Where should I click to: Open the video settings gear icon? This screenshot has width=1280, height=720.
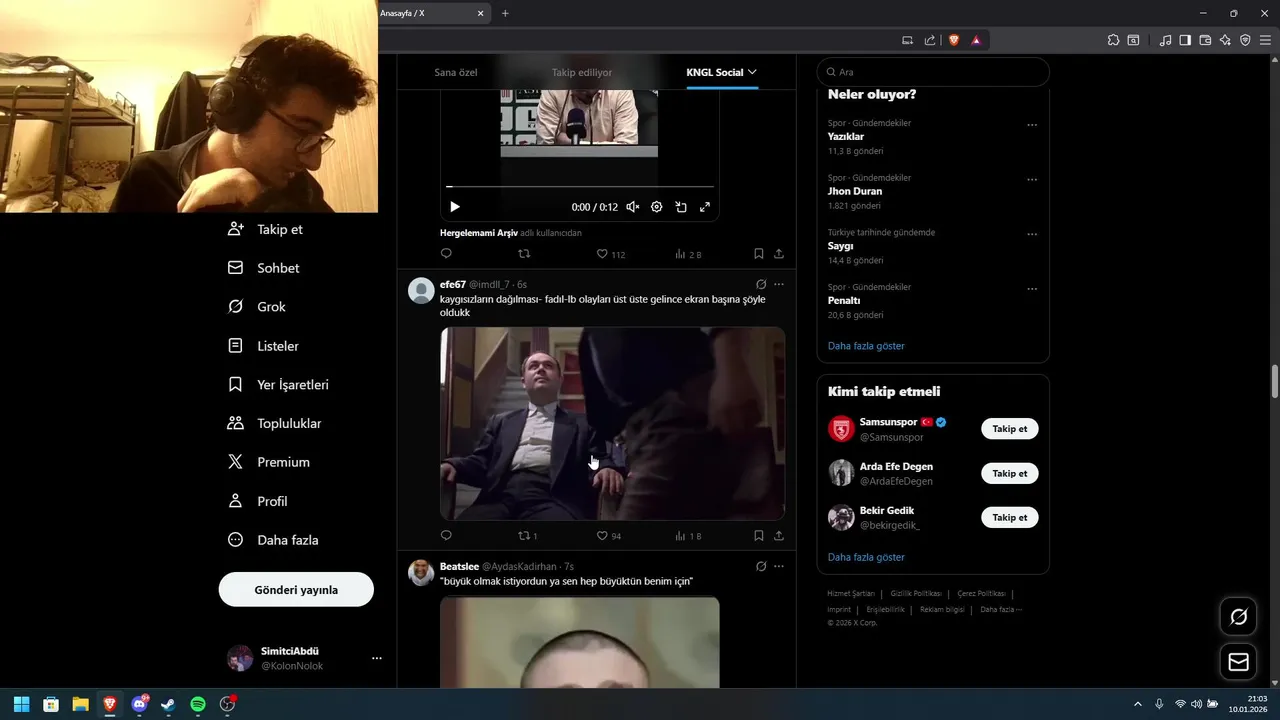coord(657,207)
